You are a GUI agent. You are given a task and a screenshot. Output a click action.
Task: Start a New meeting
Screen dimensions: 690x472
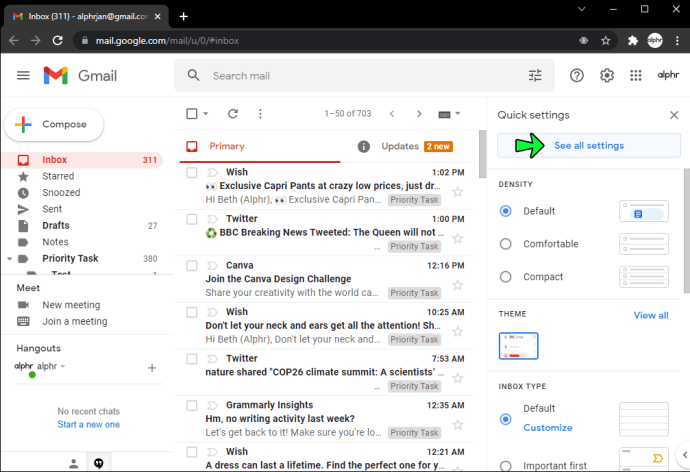[x=71, y=305]
